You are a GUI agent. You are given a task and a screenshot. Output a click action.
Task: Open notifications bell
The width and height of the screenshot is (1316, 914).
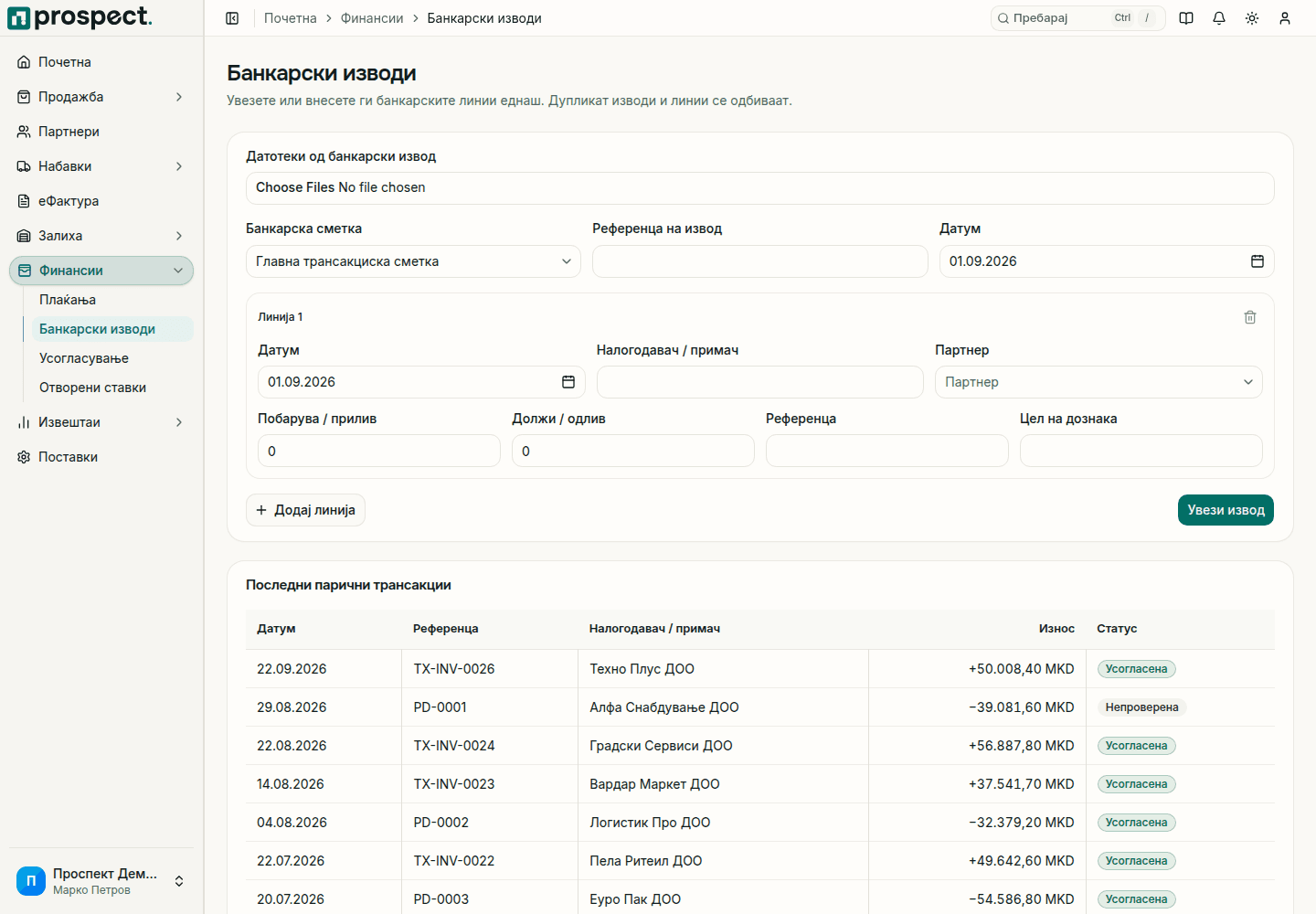(1219, 18)
